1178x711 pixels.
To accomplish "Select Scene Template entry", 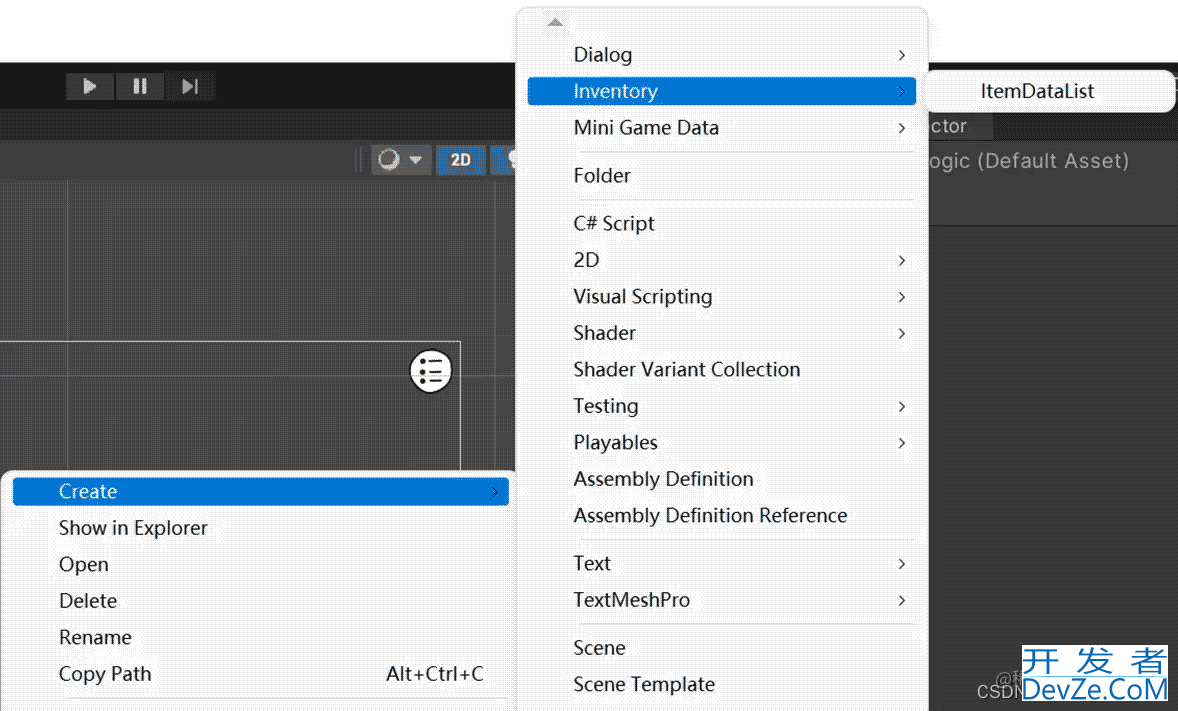I will click(721, 685).
